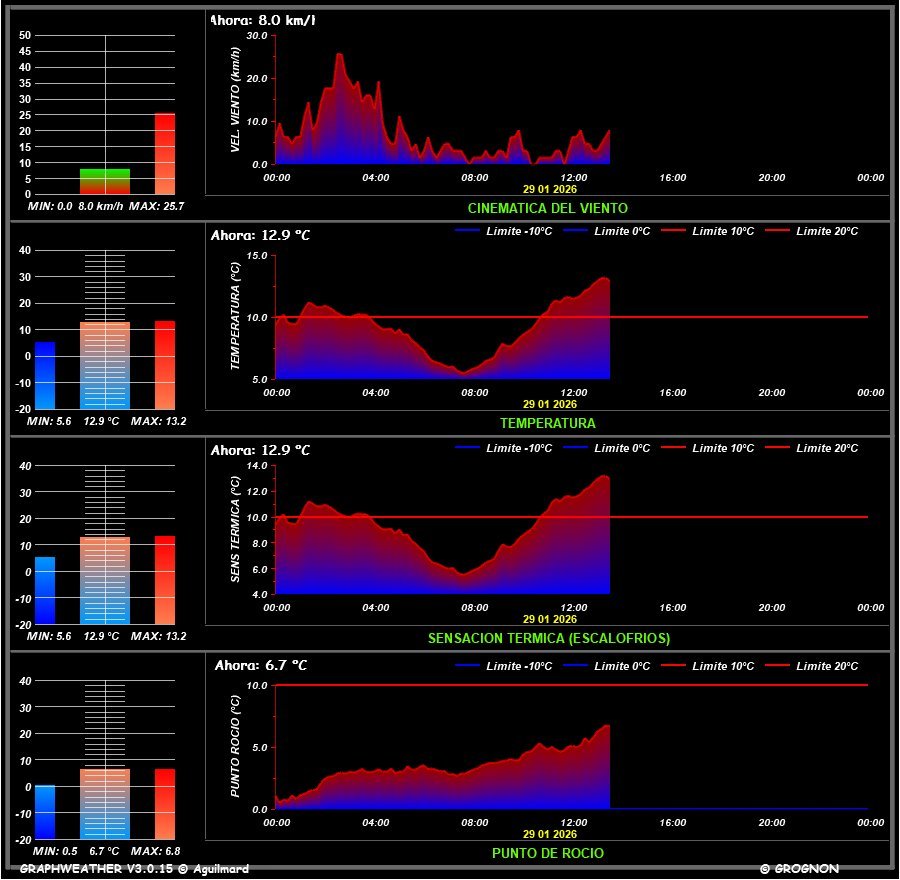Select the TEMPERATURA chart title
Viewport: 900px width, 880px height.
[x=548, y=423]
